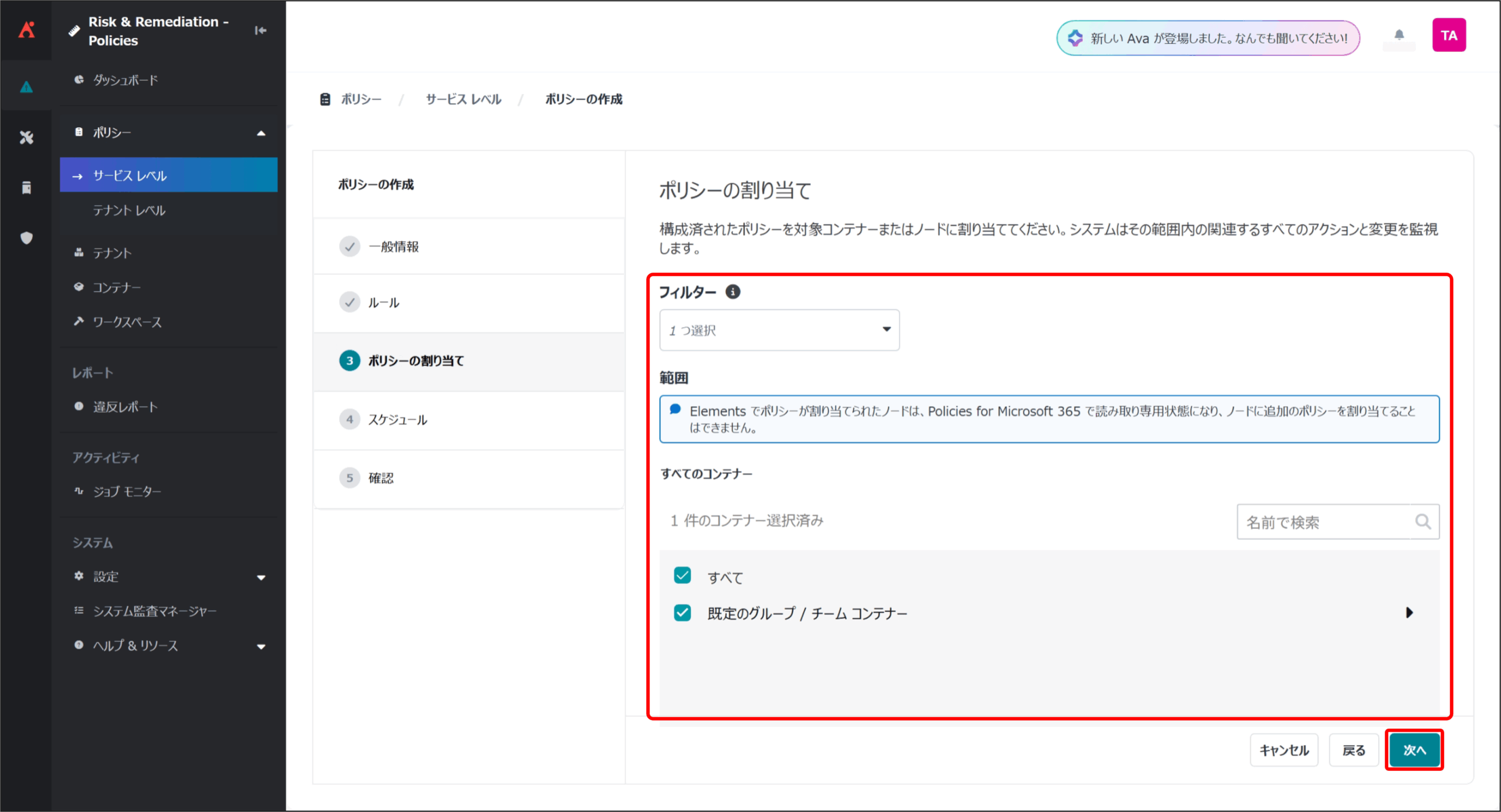Expand 既定のグループ / チーム コンテナー arrow

1410,613
